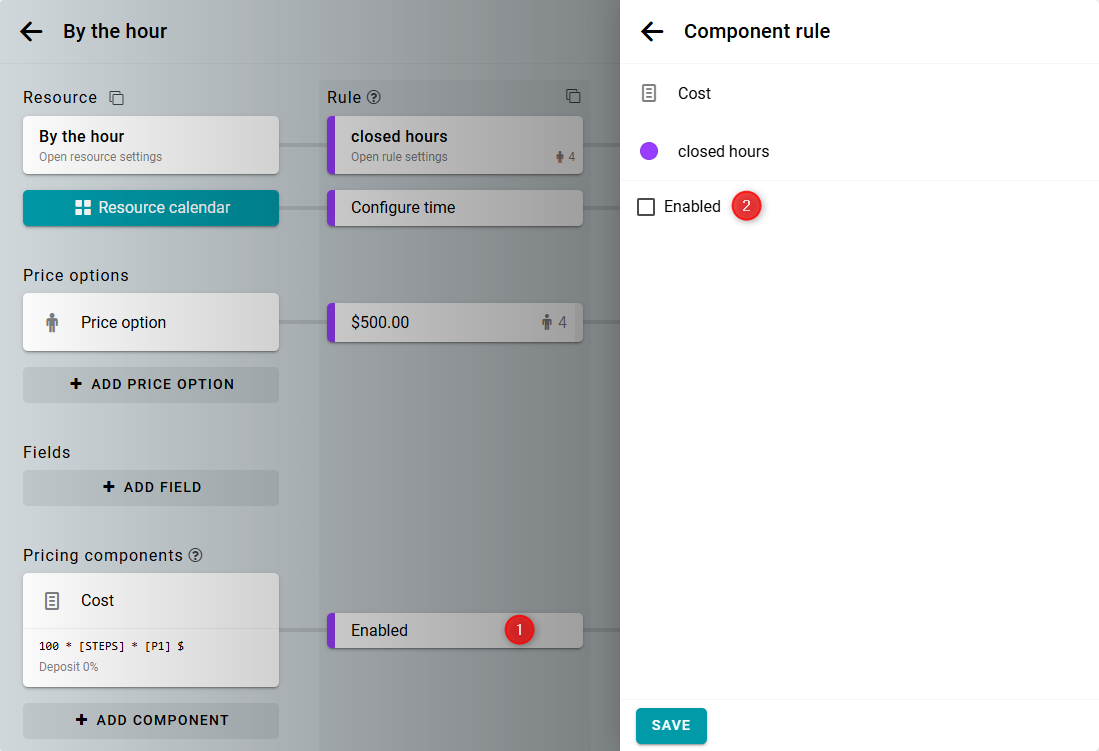
Task: Select the $500.00 price rule cell
Action: coord(455,323)
